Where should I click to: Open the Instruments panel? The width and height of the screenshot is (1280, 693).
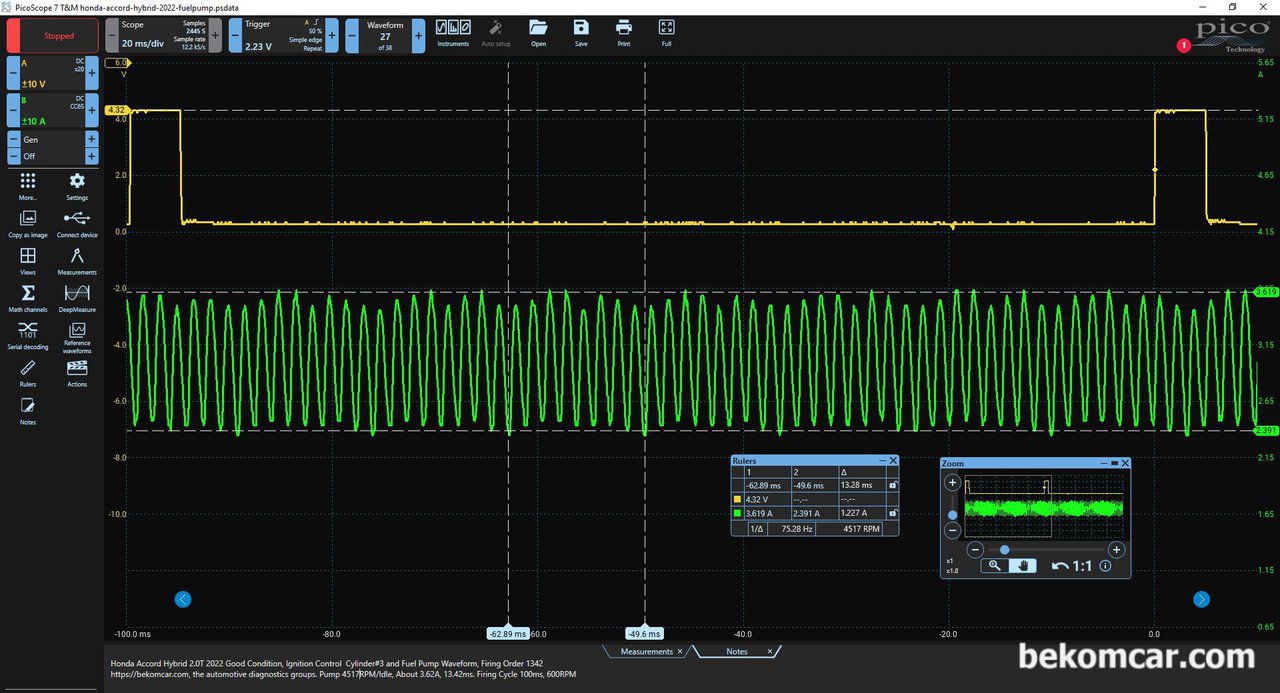click(x=453, y=33)
